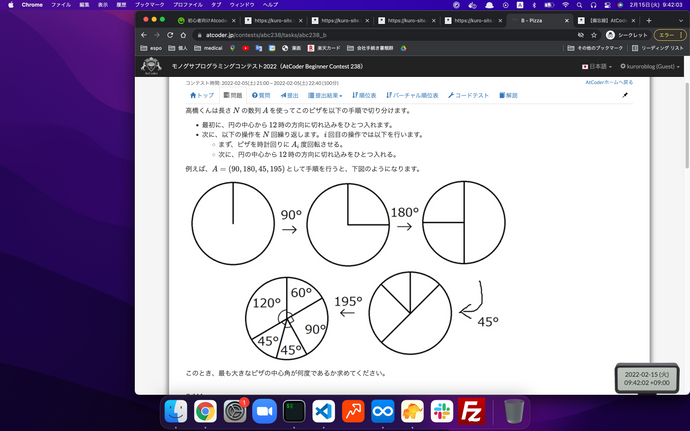Open Zoom from the Dock
Screen dimensions: 690x431
[264, 411]
